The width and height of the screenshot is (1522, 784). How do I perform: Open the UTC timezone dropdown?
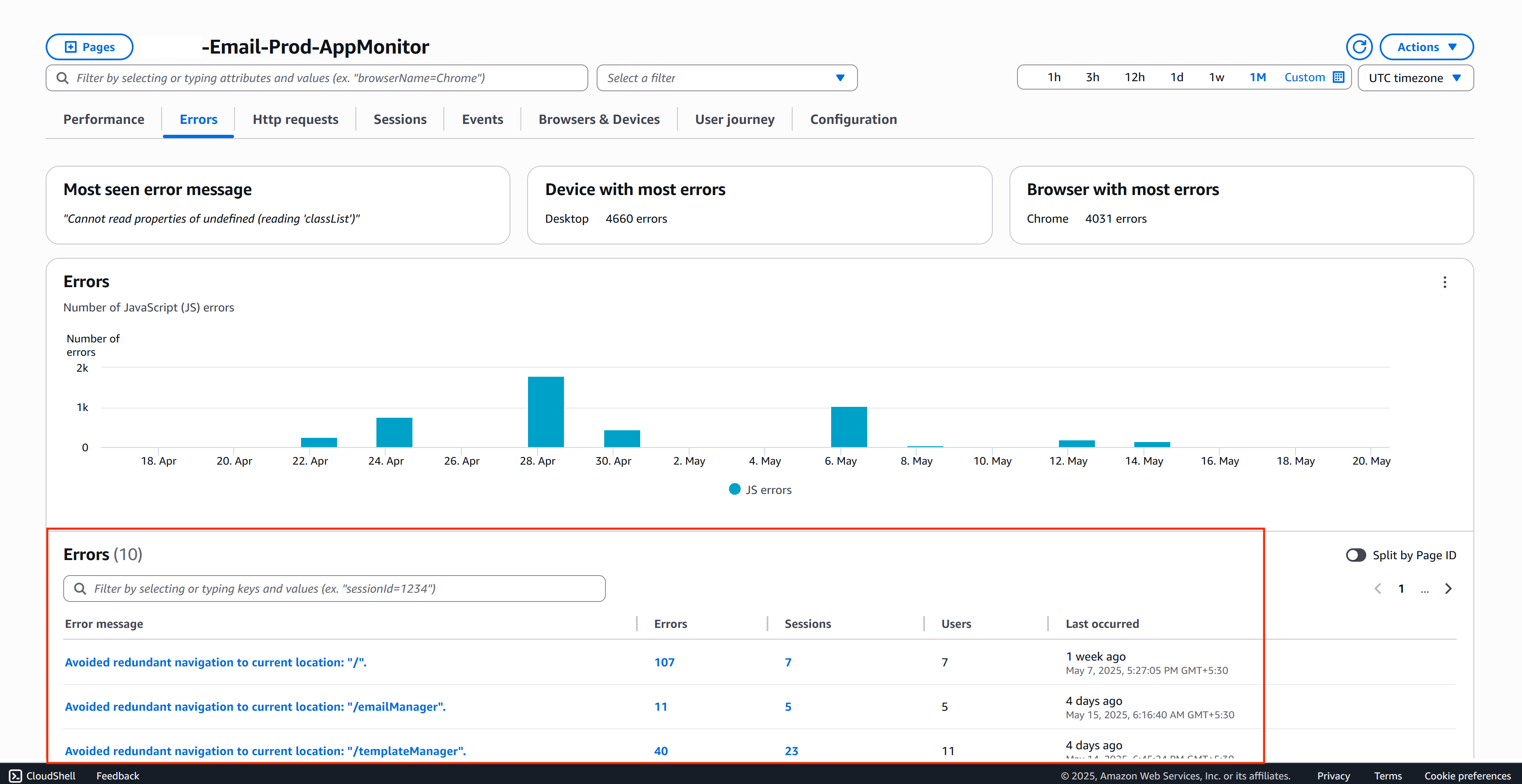click(1416, 77)
